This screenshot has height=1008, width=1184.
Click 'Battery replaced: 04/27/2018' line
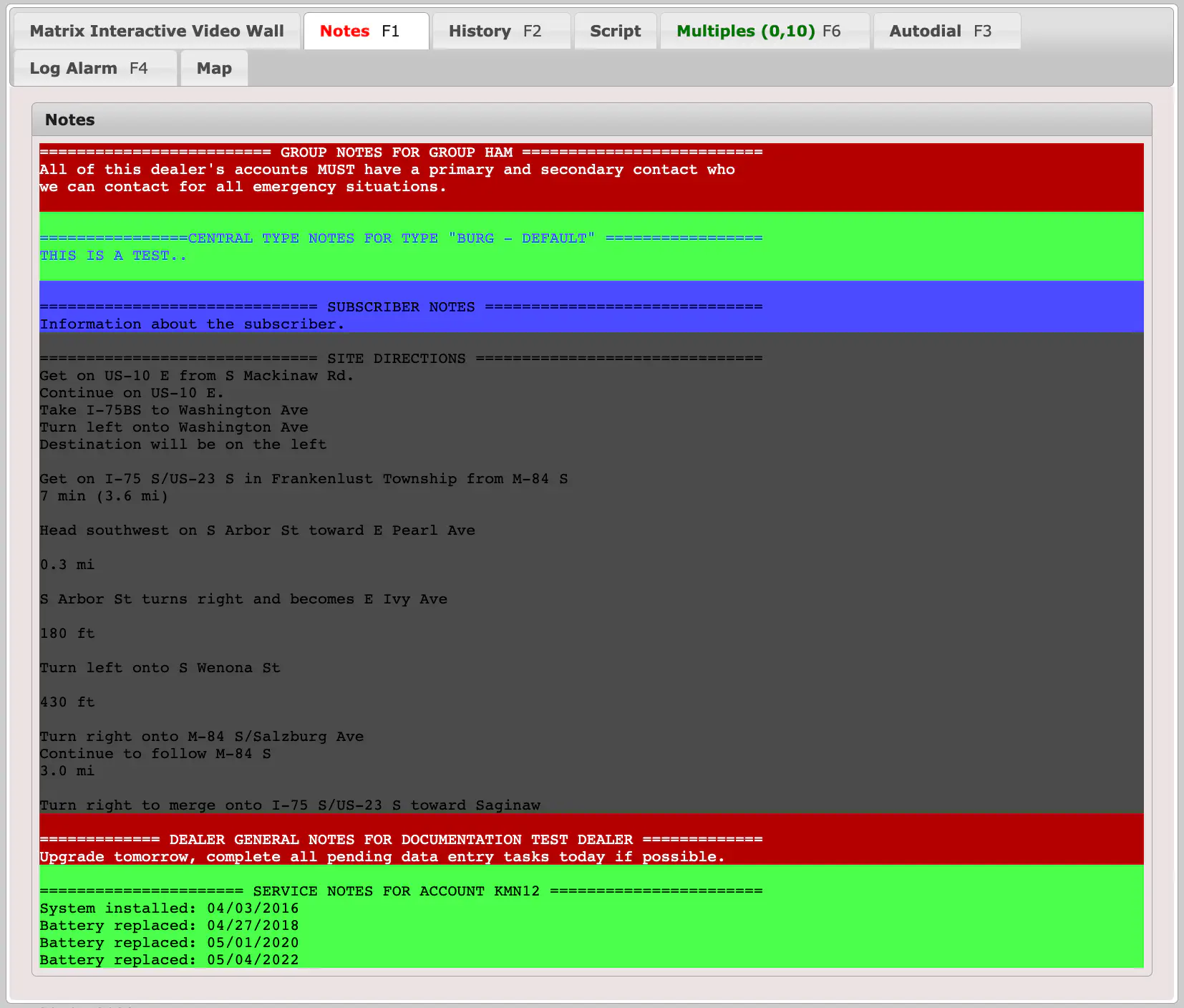(169, 926)
